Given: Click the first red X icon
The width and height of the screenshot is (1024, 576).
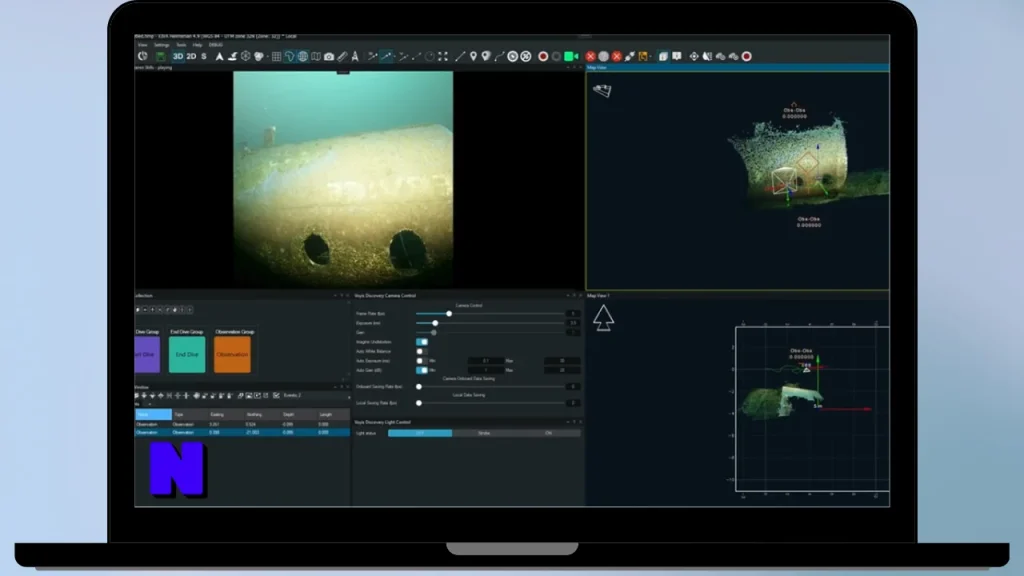Looking at the screenshot, I should (x=590, y=57).
